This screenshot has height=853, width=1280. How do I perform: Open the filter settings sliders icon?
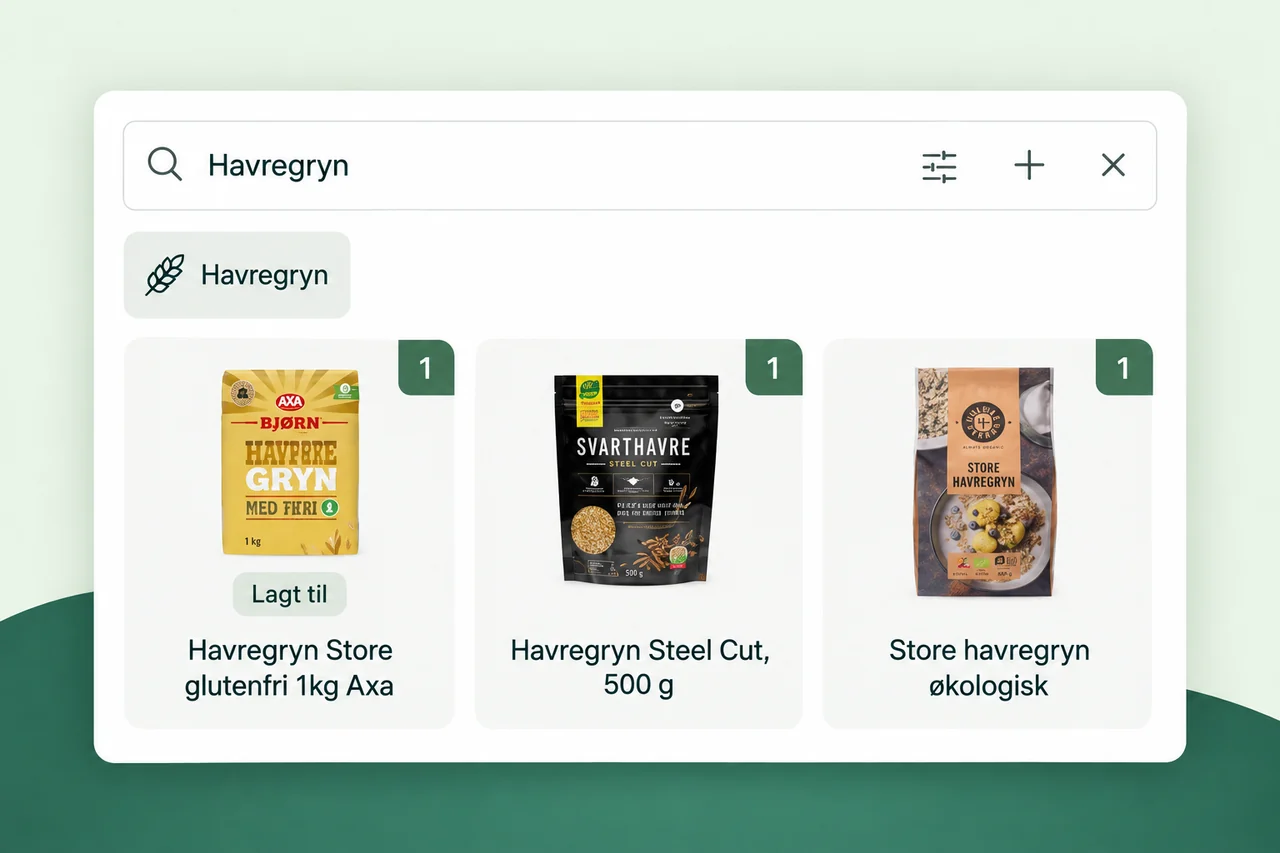(x=939, y=166)
